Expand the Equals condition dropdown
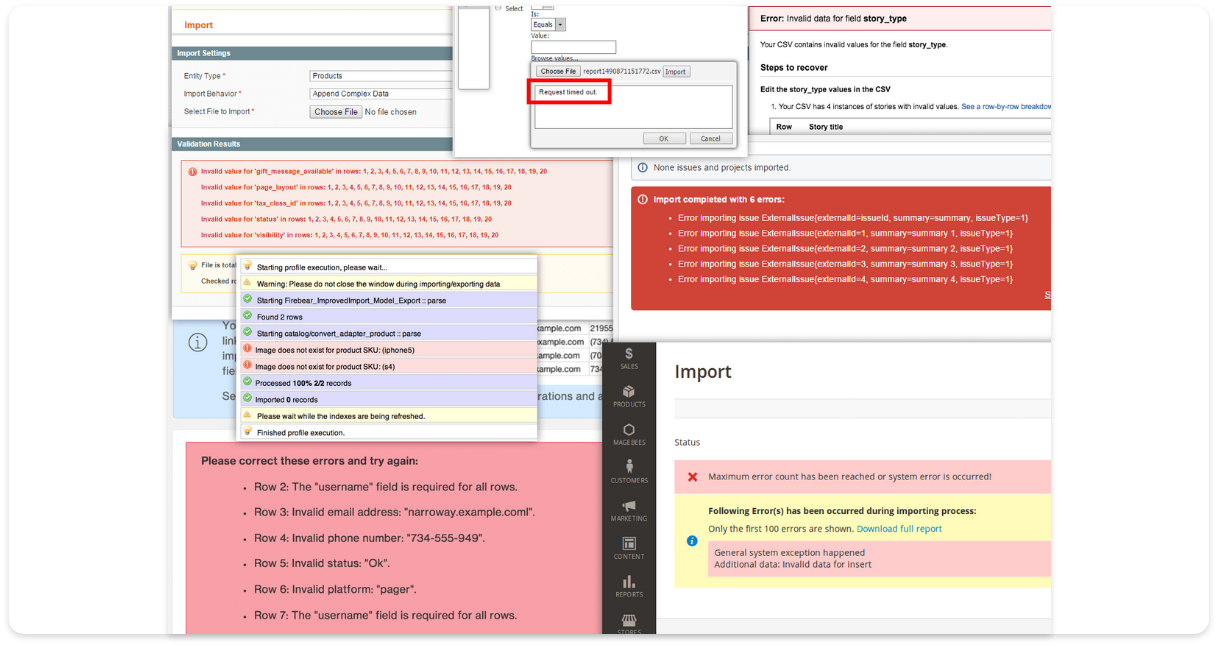 click(548, 25)
